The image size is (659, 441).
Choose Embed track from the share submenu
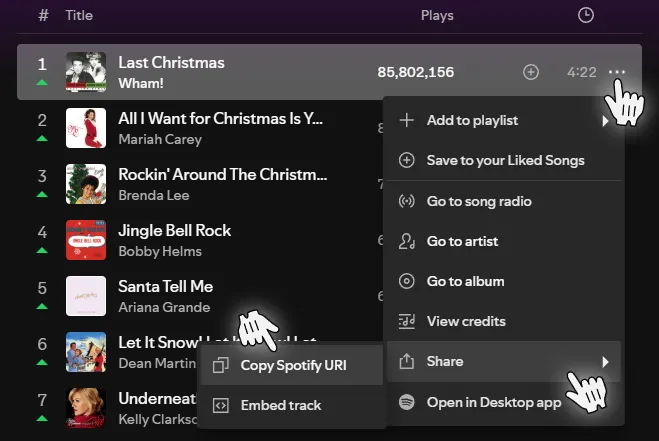281,405
